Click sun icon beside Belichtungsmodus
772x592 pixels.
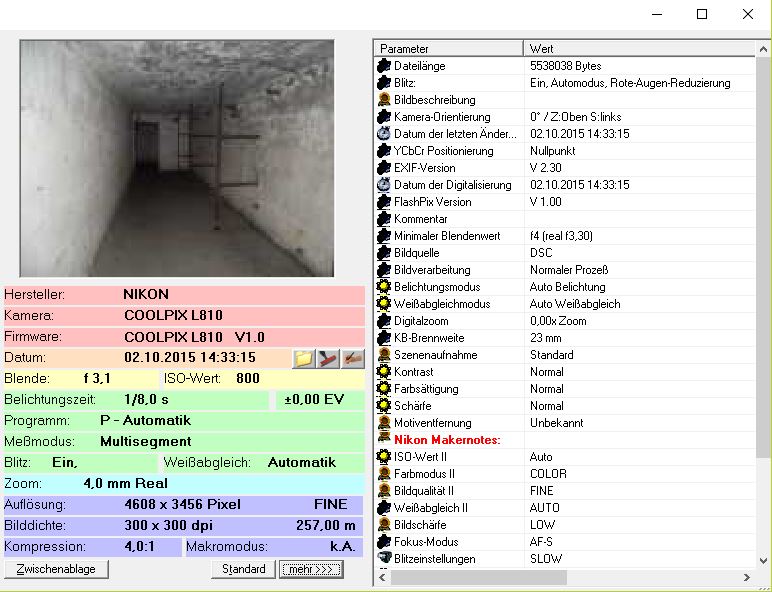pyautogui.click(x=384, y=287)
